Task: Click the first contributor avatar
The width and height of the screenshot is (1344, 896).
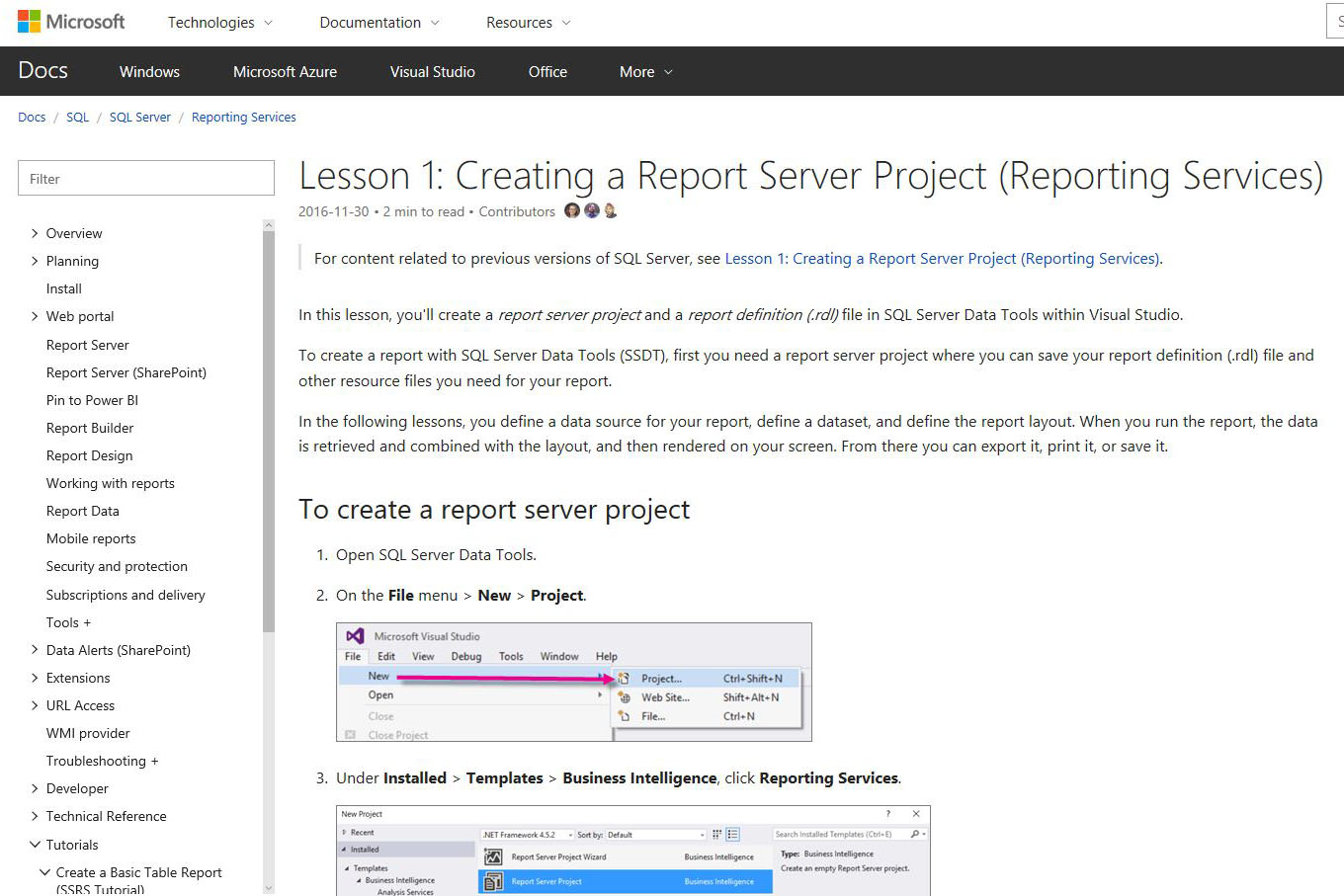Action: [572, 210]
